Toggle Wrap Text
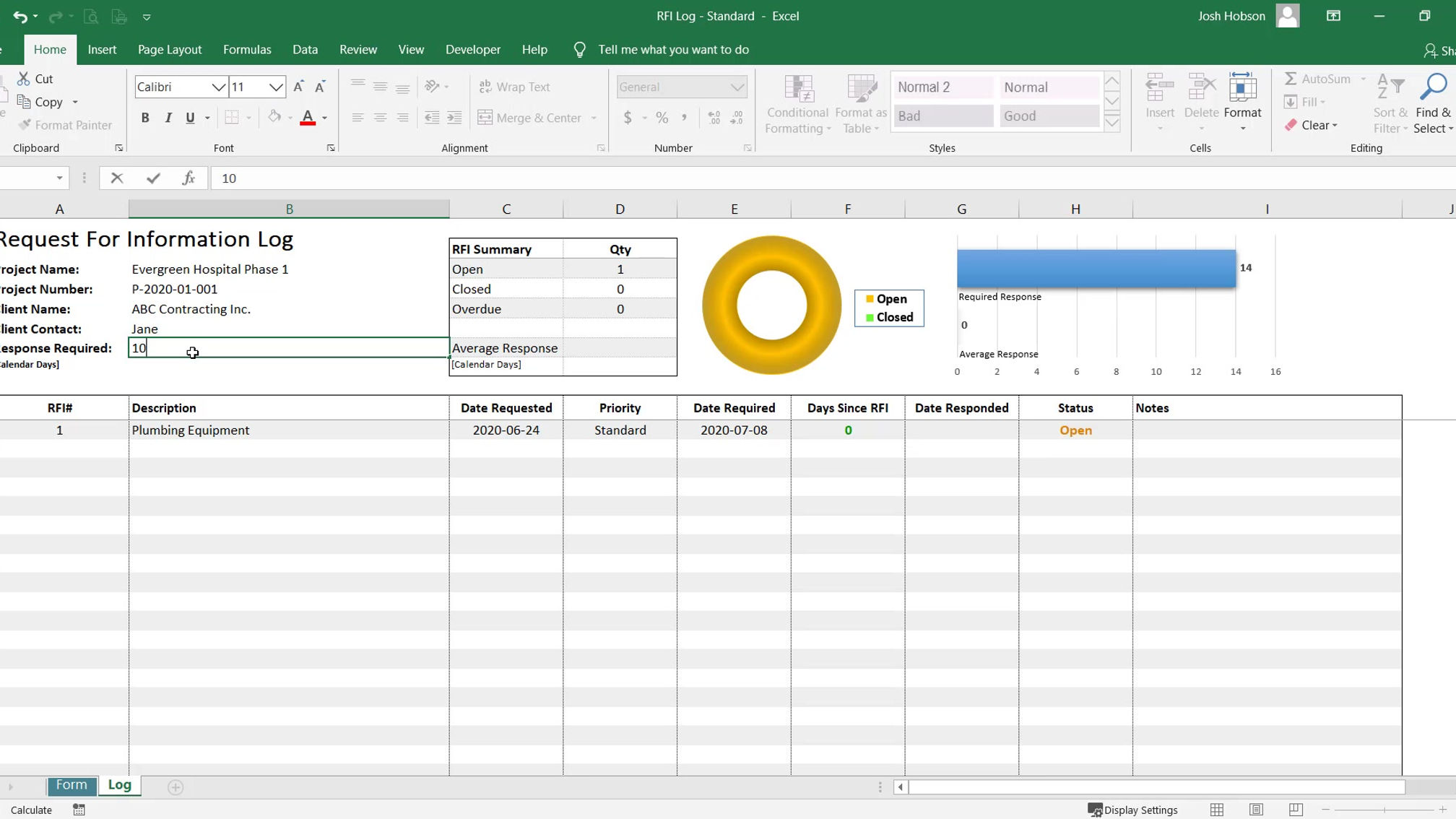This screenshot has height=819, width=1456. (x=515, y=87)
